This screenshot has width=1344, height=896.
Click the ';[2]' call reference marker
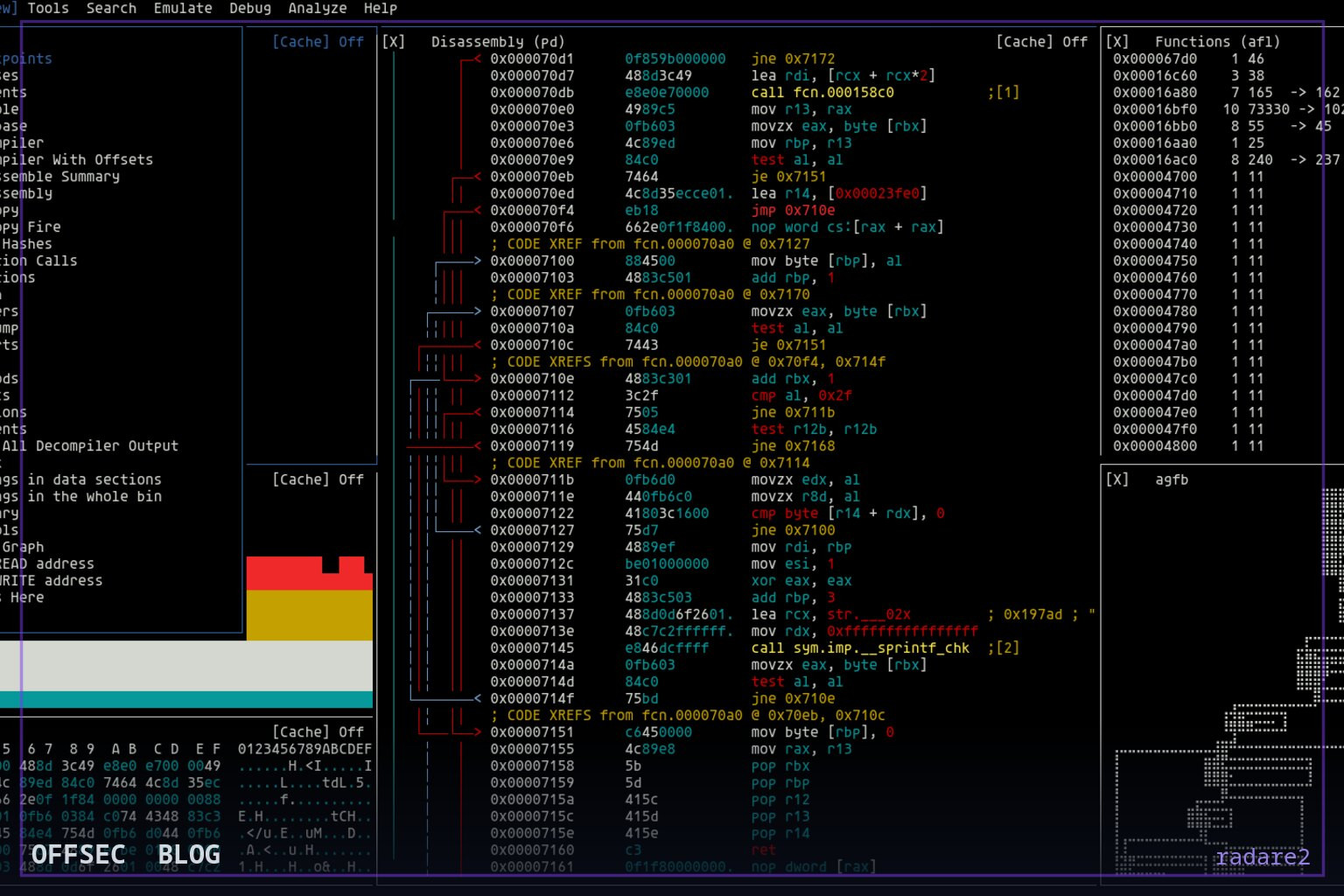click(x=1004, y=648)
